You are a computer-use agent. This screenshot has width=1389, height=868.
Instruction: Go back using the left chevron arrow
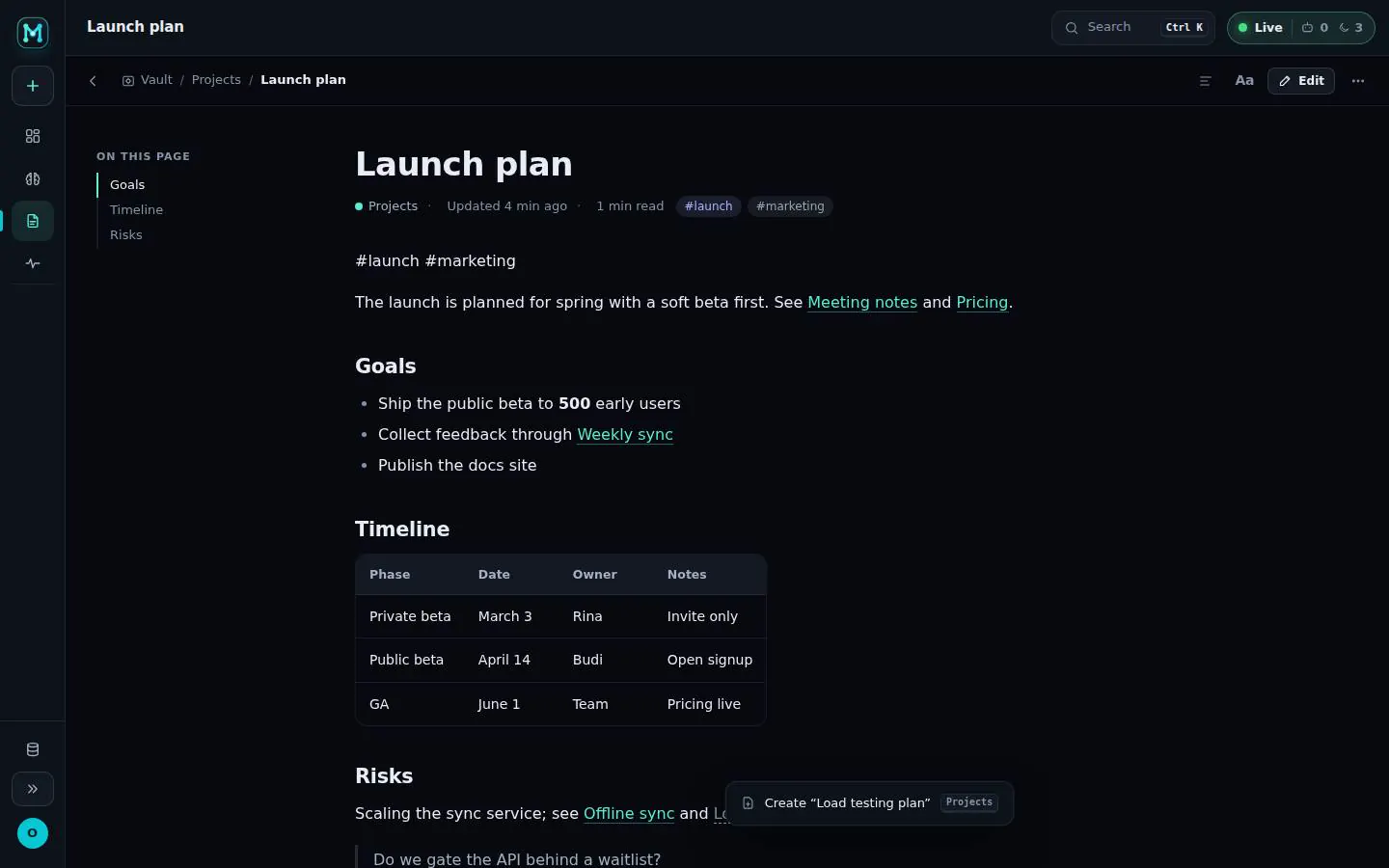coord(93,81)
